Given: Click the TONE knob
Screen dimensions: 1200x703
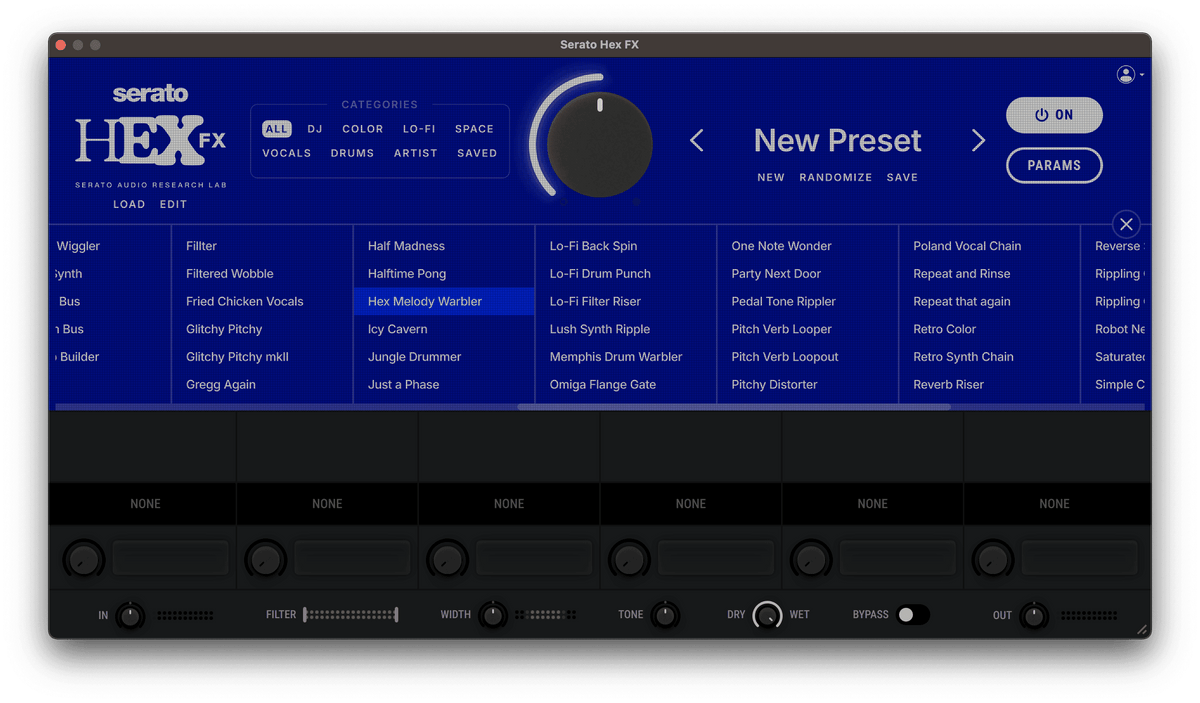Looking at the screenshot, I should (x=665, y=615).
